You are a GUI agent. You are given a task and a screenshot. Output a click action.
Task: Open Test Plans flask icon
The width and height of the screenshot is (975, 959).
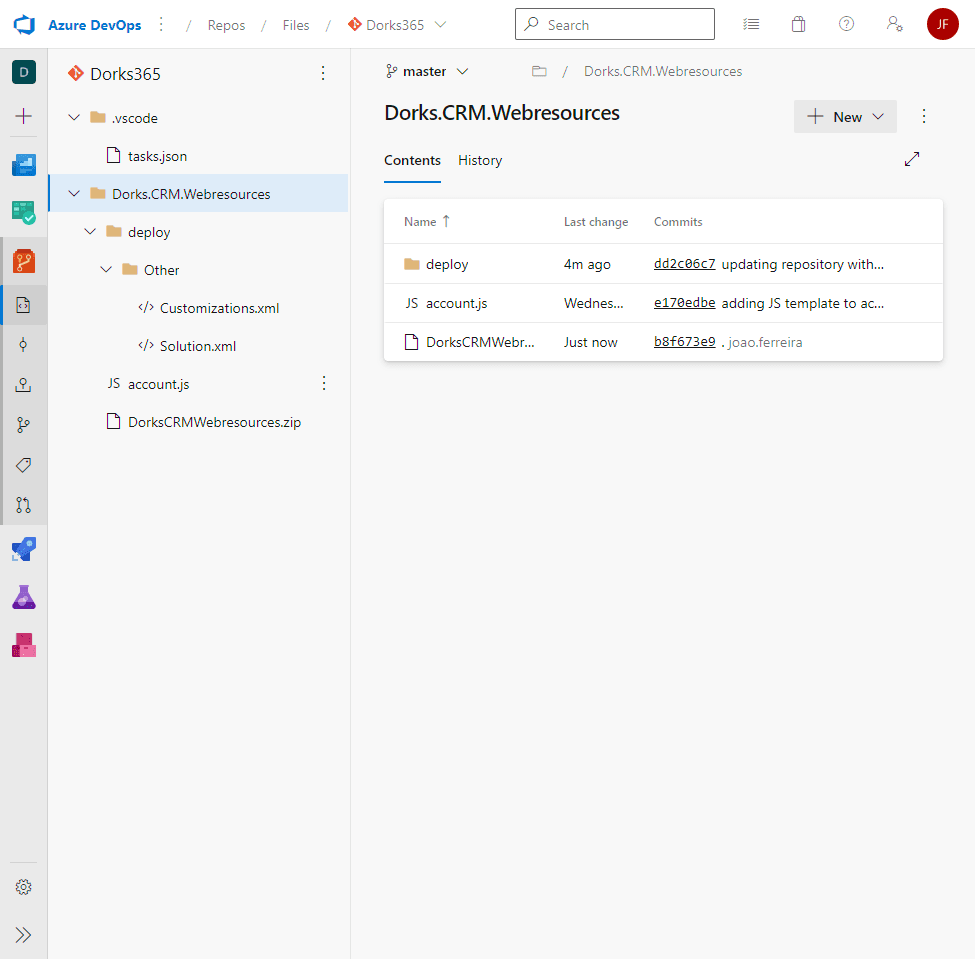pos(24,597)
